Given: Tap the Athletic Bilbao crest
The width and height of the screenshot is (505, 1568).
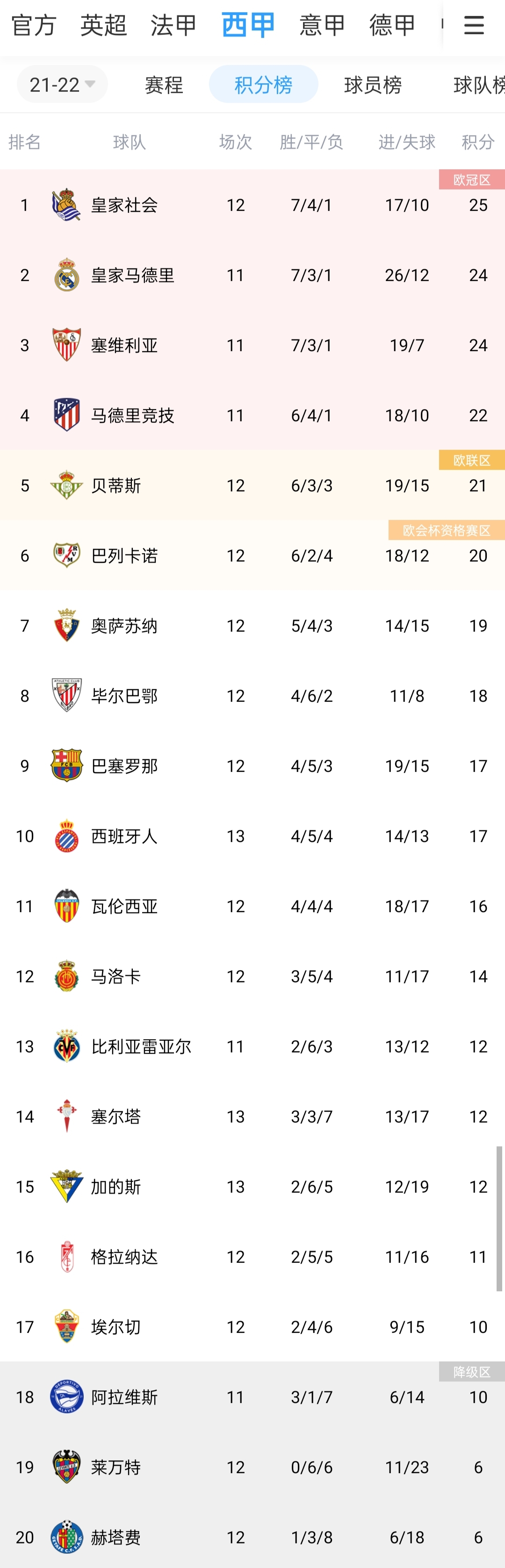Looking at the screenshot, I should click(x=66, y=695).
